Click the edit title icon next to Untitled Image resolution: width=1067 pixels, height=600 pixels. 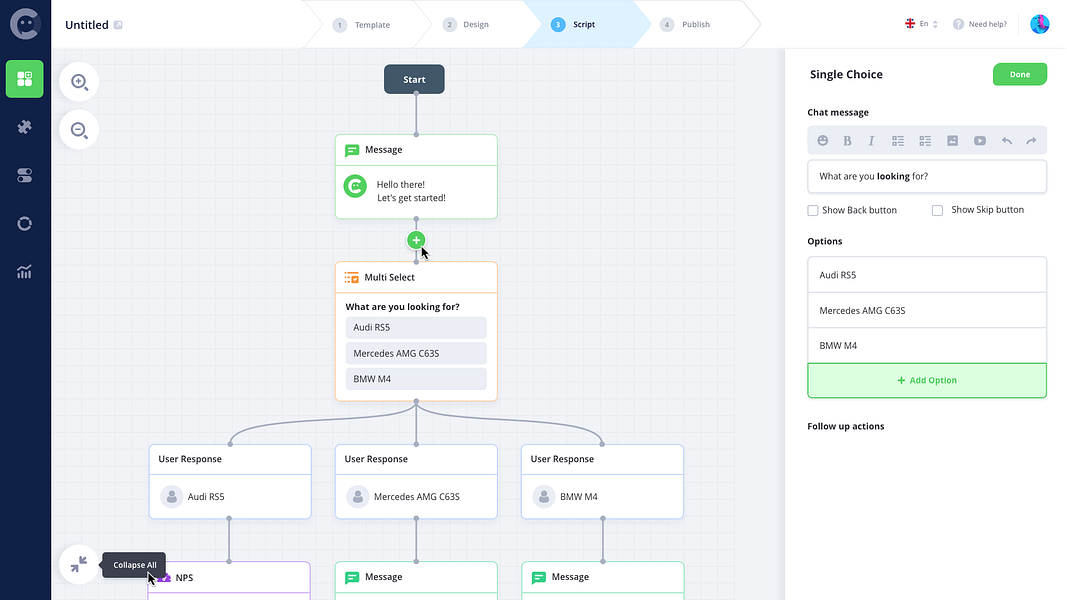tap(118, 25)
